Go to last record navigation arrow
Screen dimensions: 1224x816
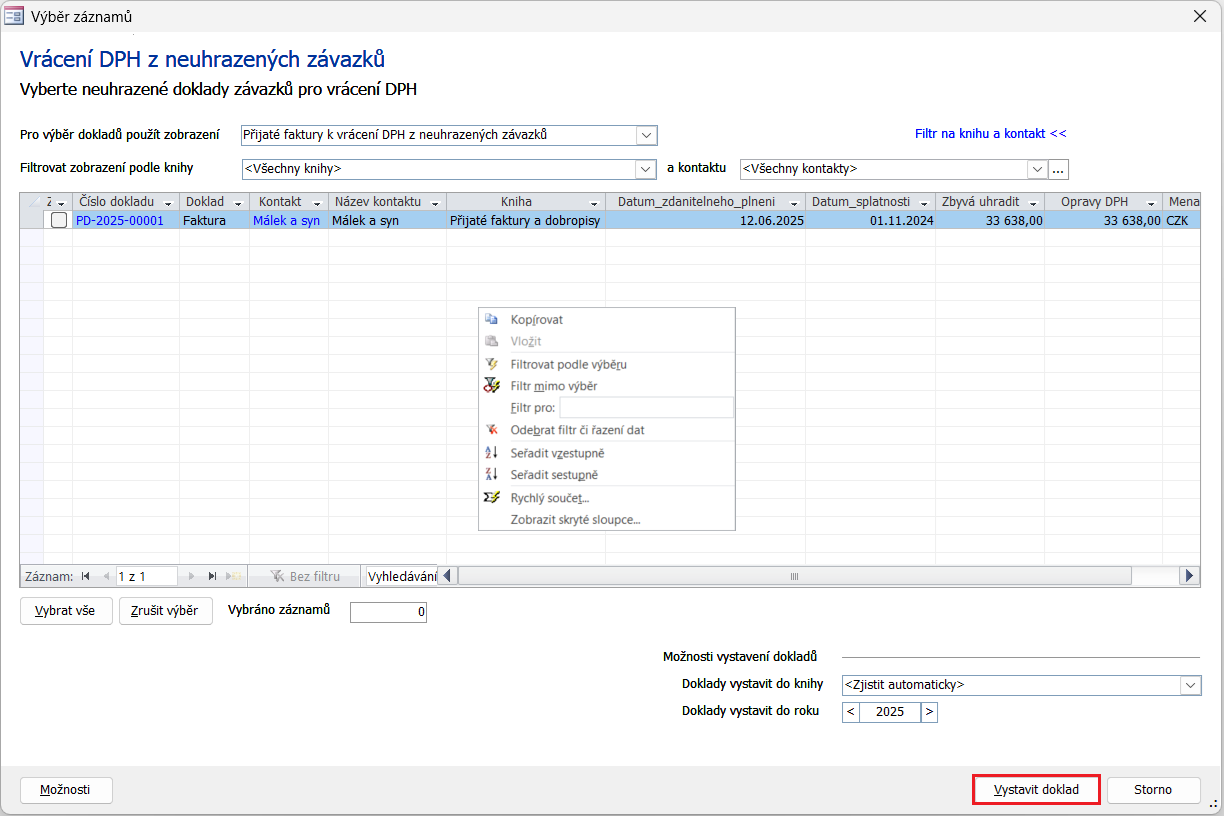click(212, 576)
